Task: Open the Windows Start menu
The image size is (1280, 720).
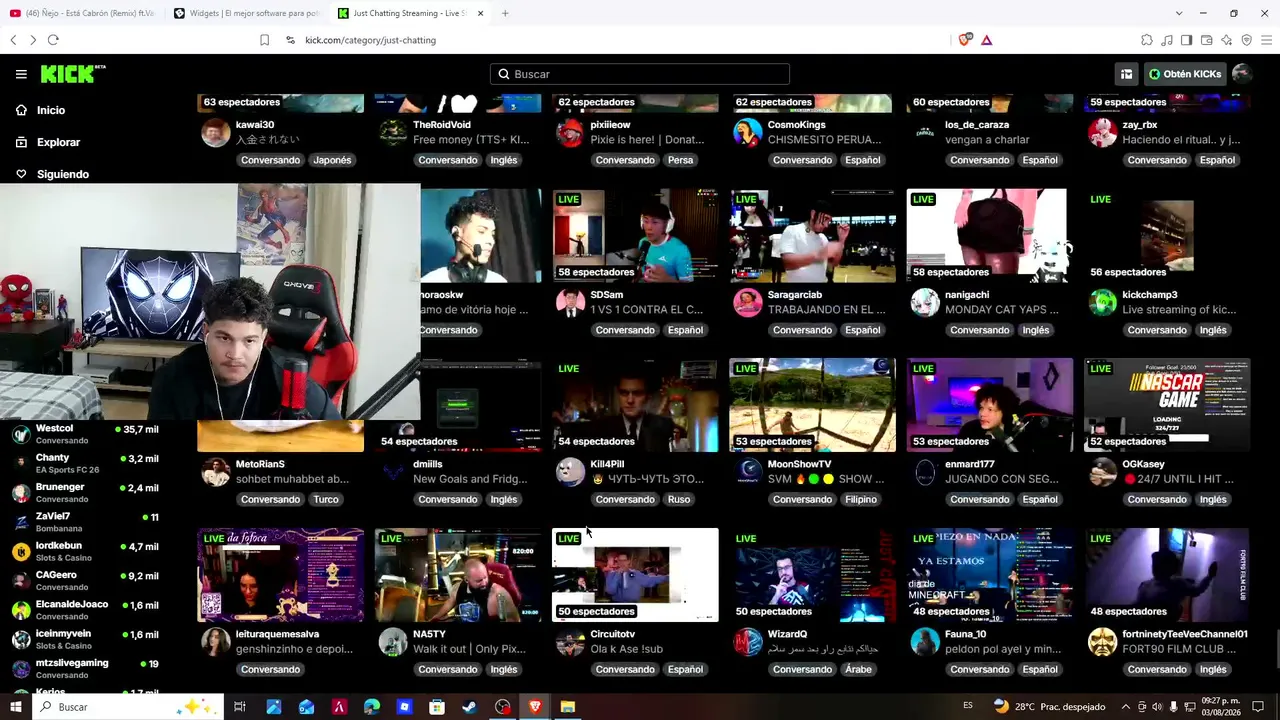Action: coord(15,707)
